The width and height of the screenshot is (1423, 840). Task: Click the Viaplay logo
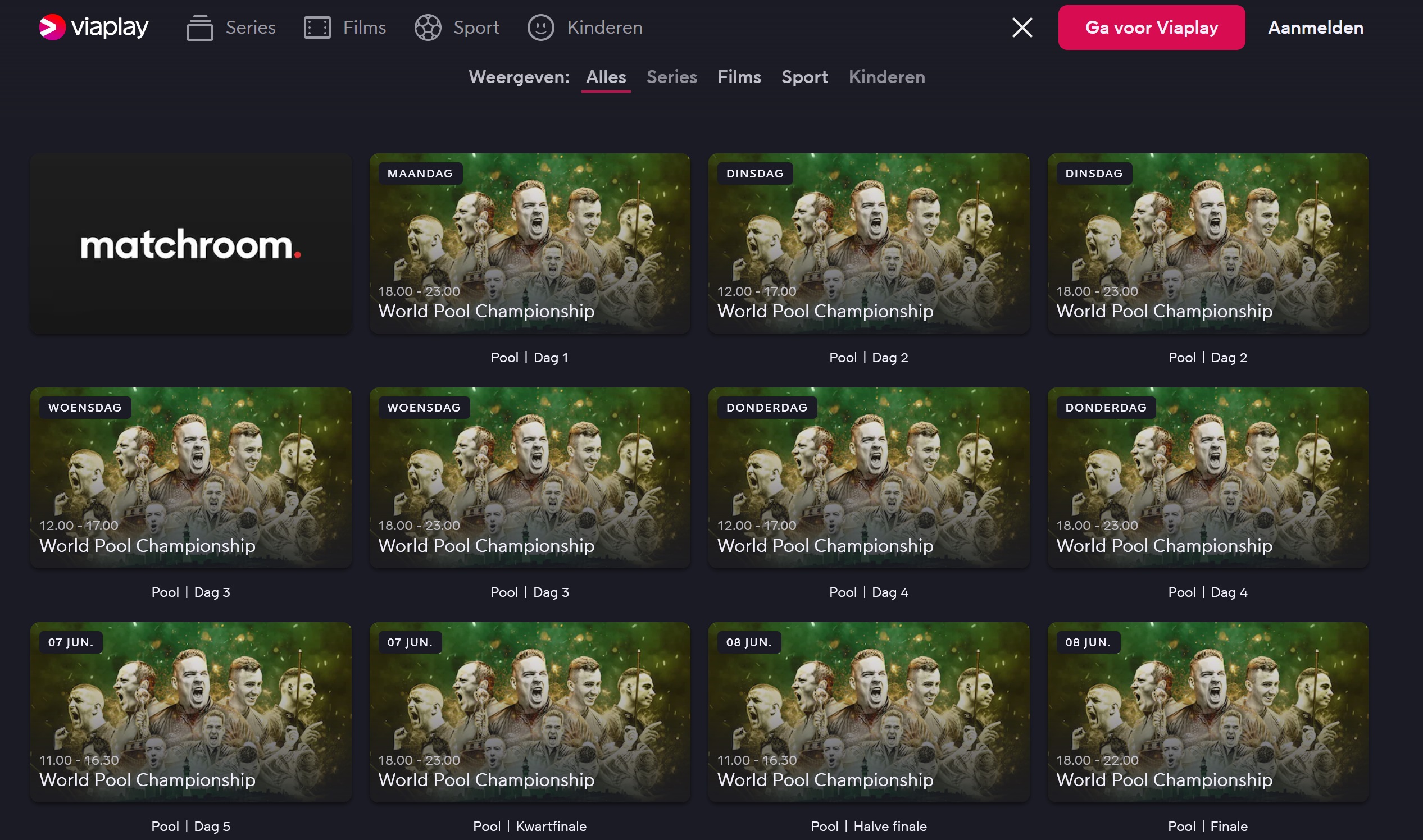point(93,27)
